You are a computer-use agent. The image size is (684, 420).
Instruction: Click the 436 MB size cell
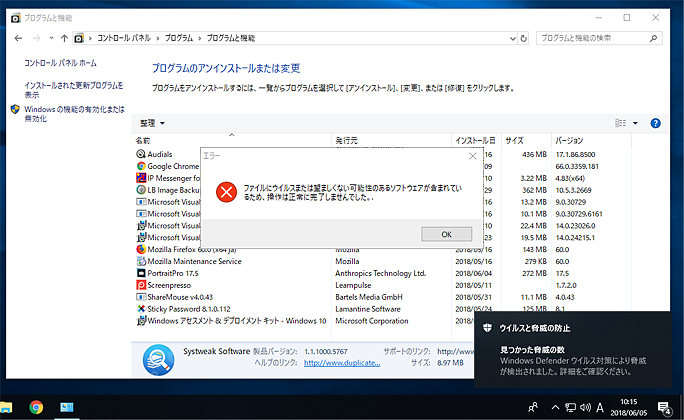pyautogui.click(x=534, y=154)
